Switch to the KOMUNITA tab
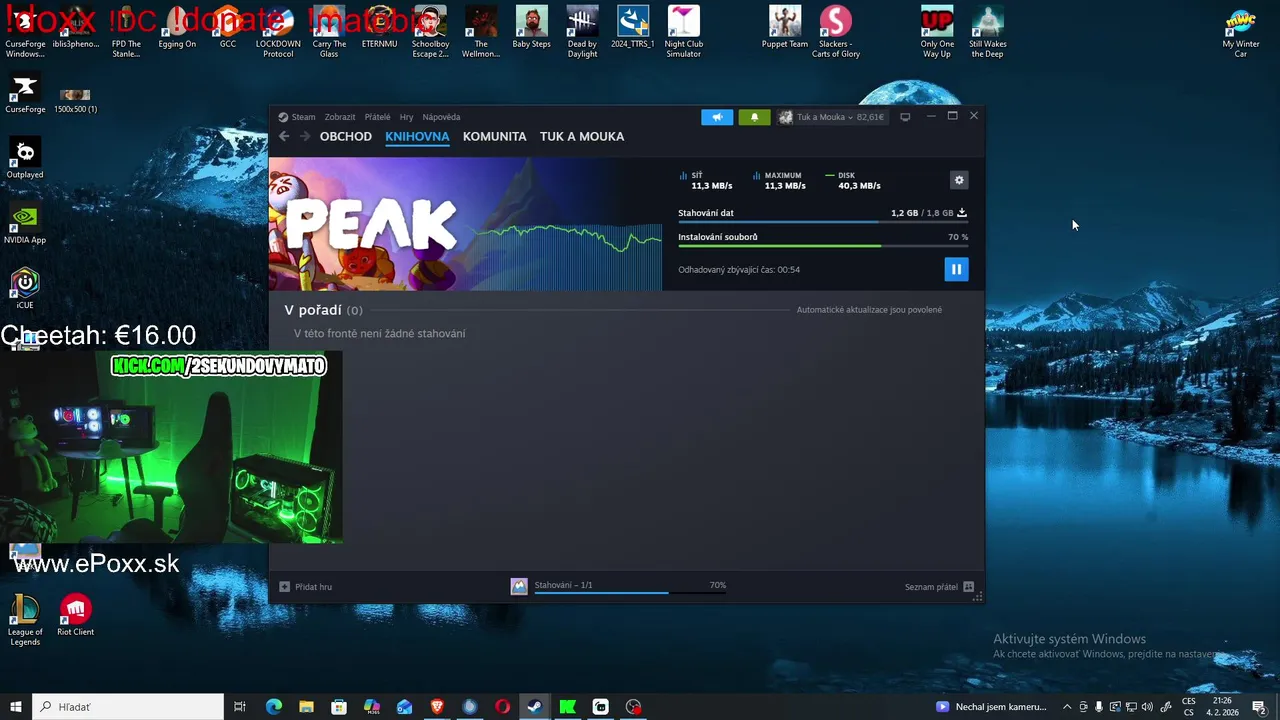 (x=494, y=136)
